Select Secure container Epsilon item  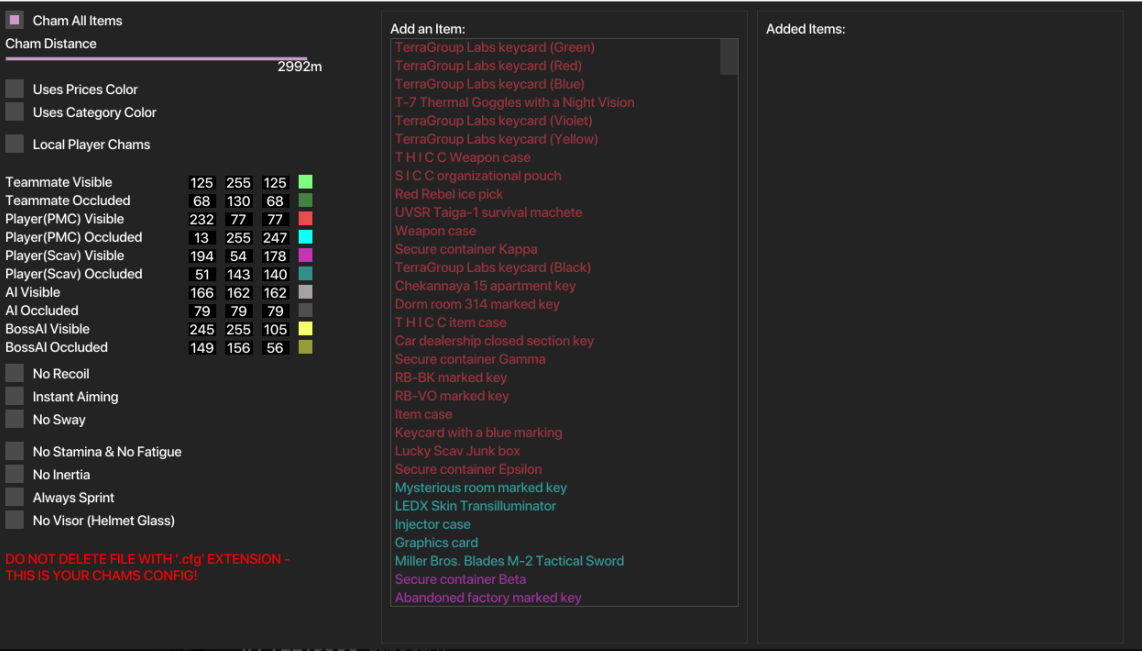[x=468, y=469]
